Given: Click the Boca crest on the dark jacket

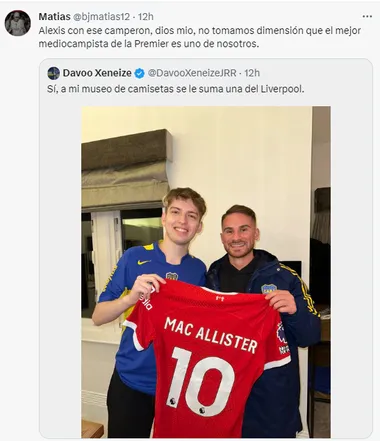Looking at the screenshot, I should (269, 289).
